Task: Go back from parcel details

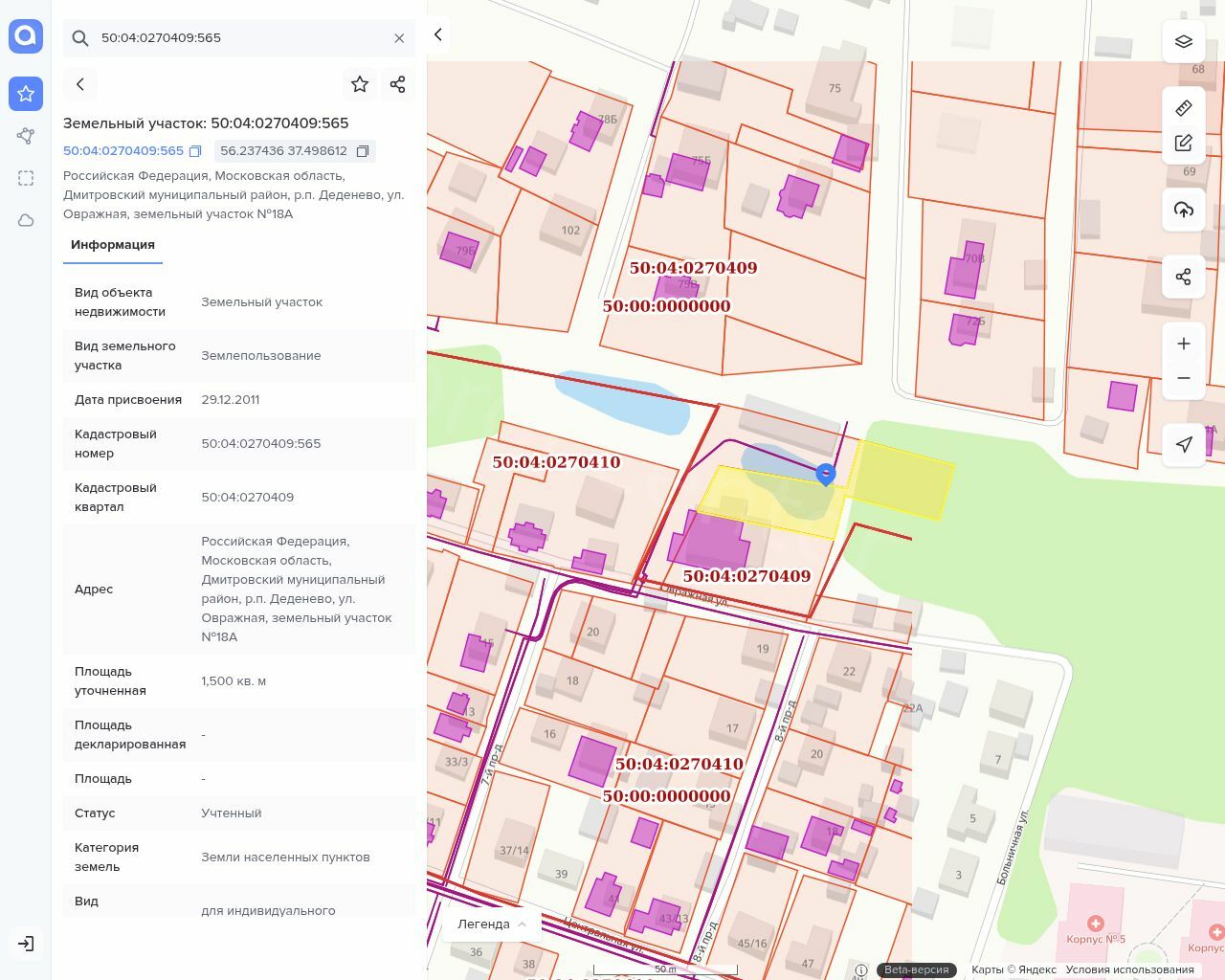Action: [x=80, y=84]
